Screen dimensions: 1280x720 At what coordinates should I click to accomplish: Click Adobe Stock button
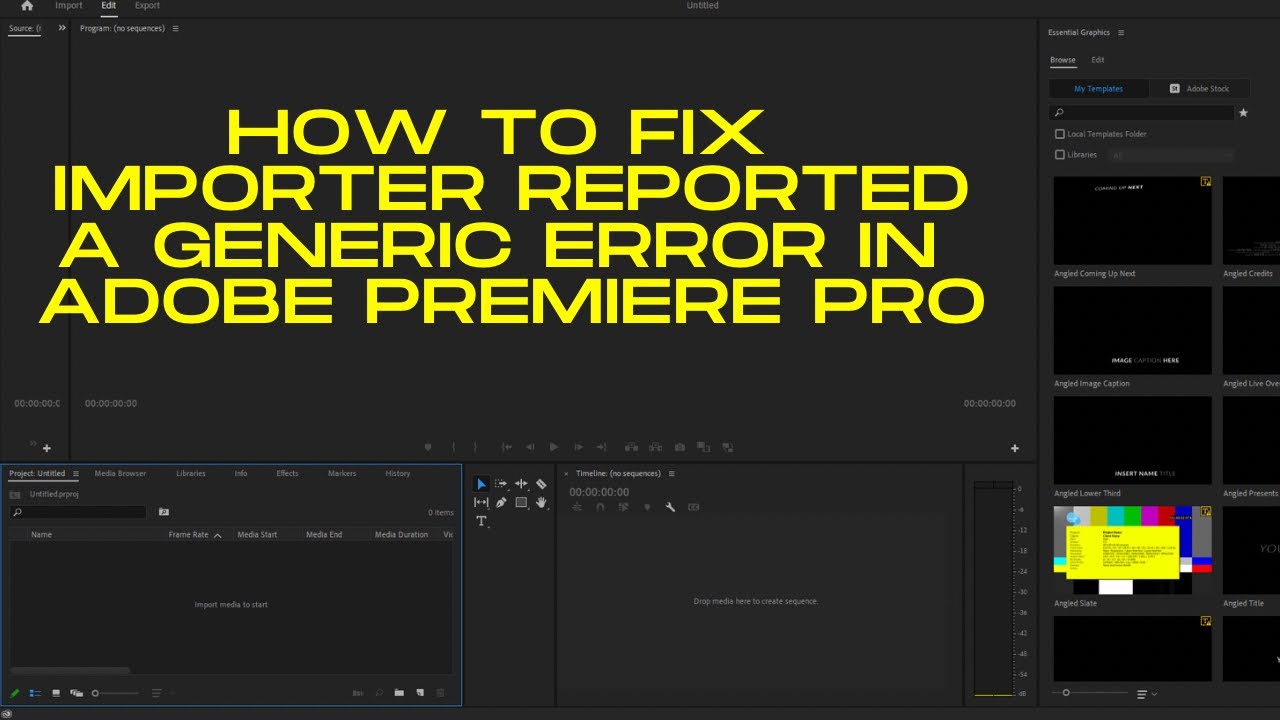click(x=1200, y=88)
